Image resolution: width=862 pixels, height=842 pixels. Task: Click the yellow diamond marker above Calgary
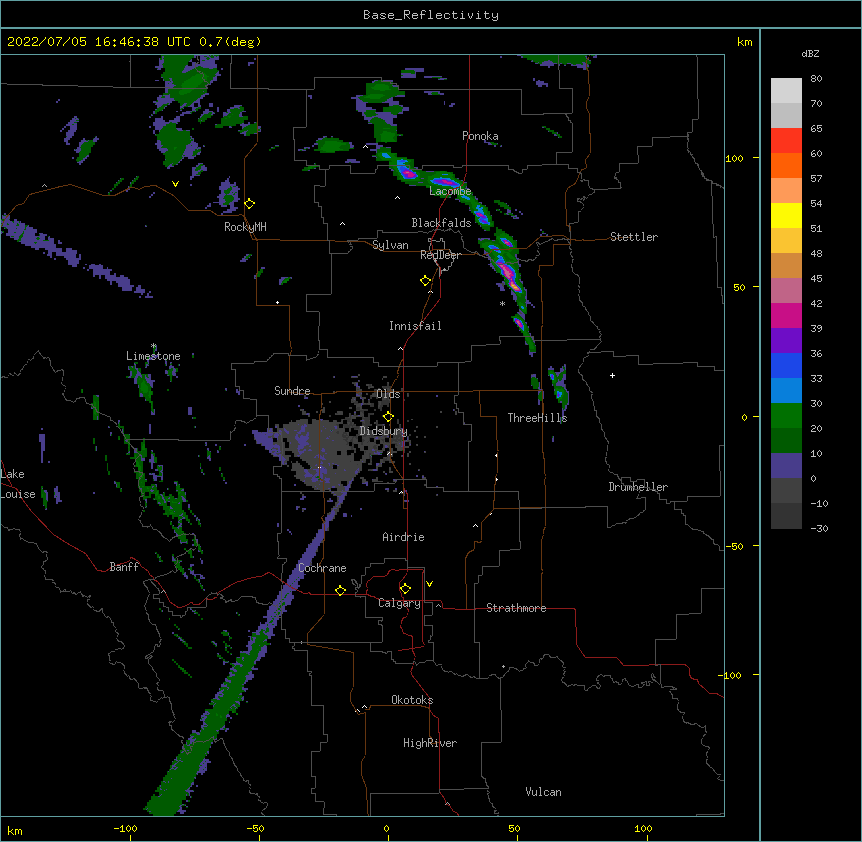click(x=405, y=589)
